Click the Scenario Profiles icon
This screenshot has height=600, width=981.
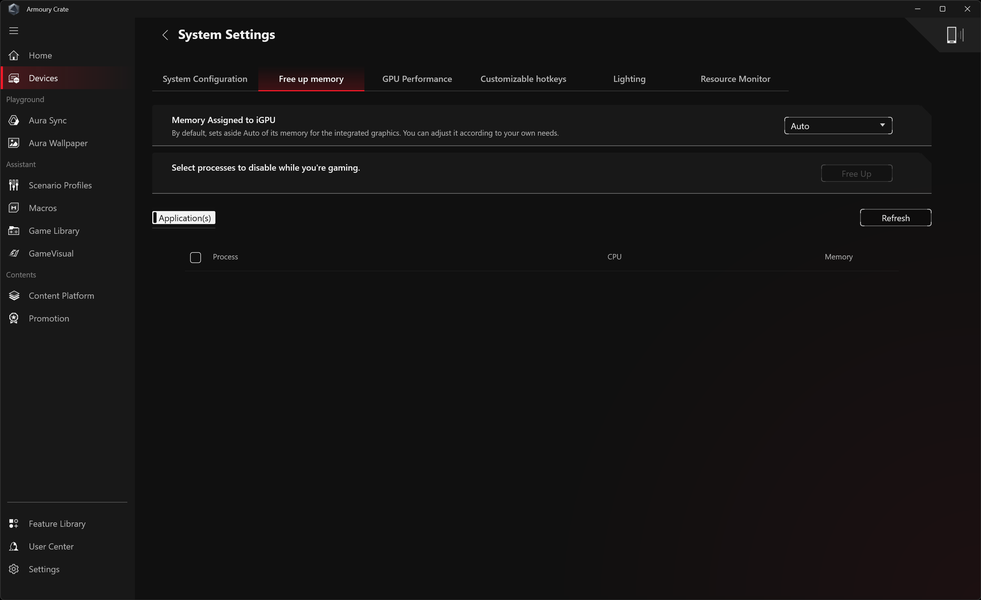[x=13, y=185]
